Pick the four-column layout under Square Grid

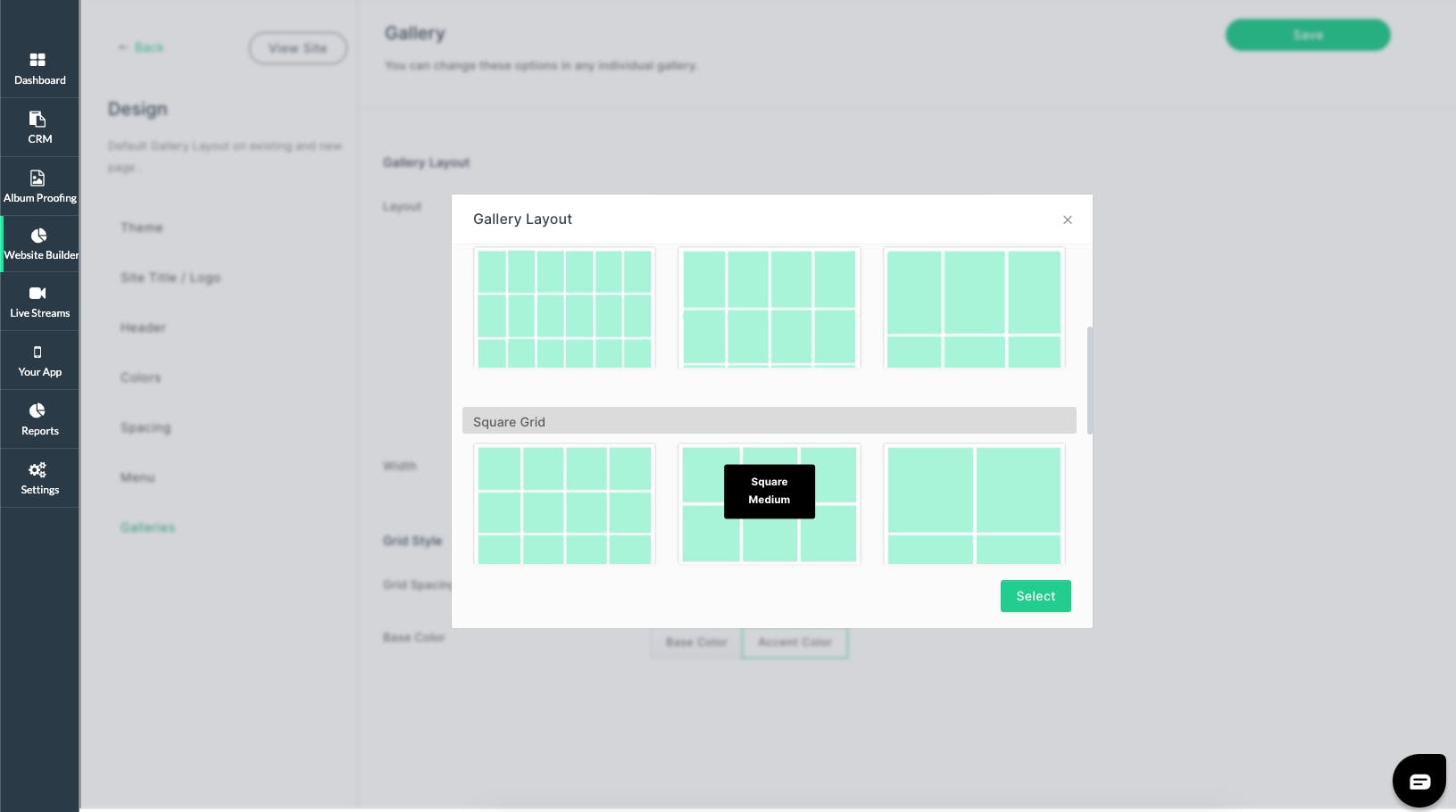coord(564,504)
